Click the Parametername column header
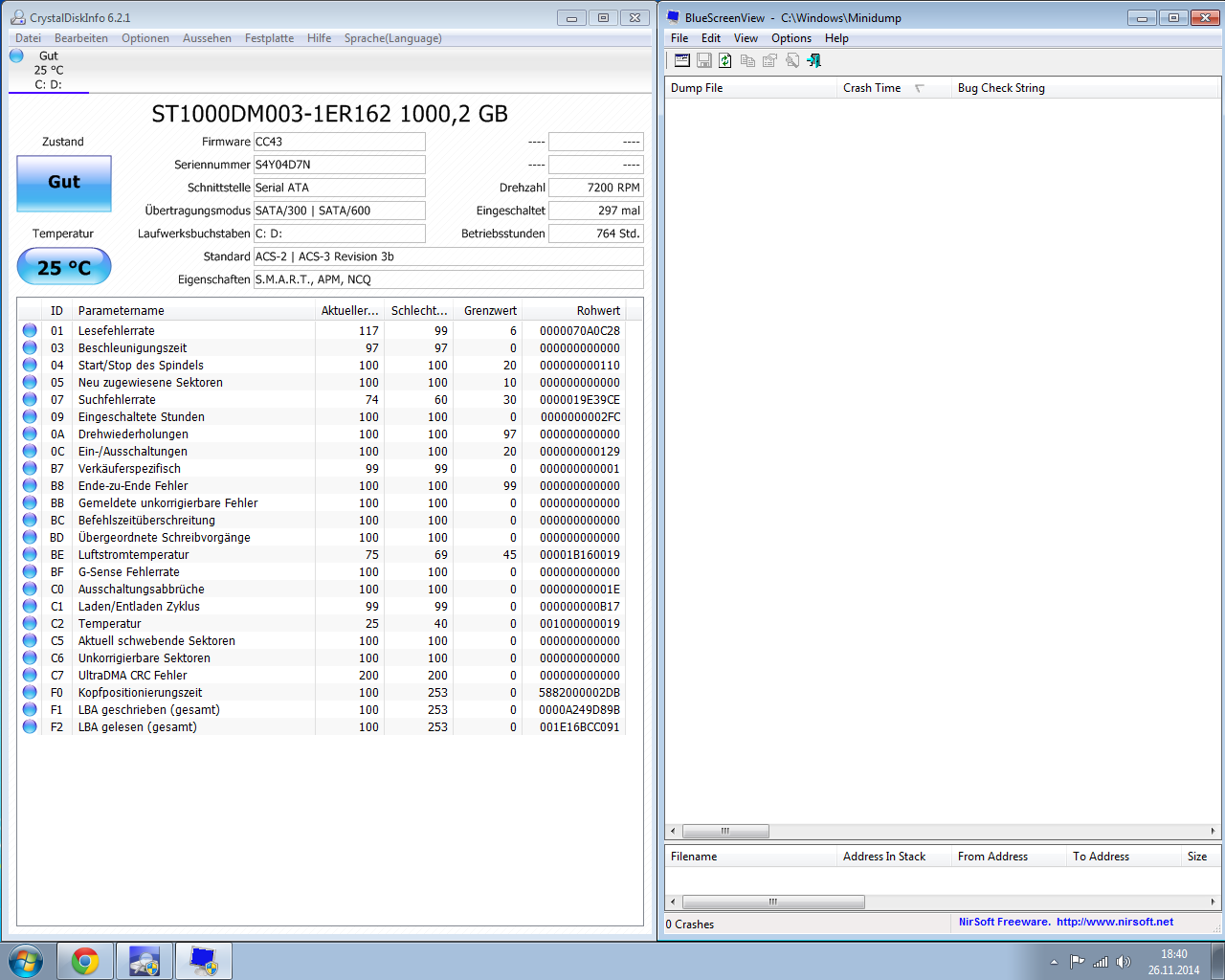Viewport: 1225px width, 980px height. click(x=193, y=310)
